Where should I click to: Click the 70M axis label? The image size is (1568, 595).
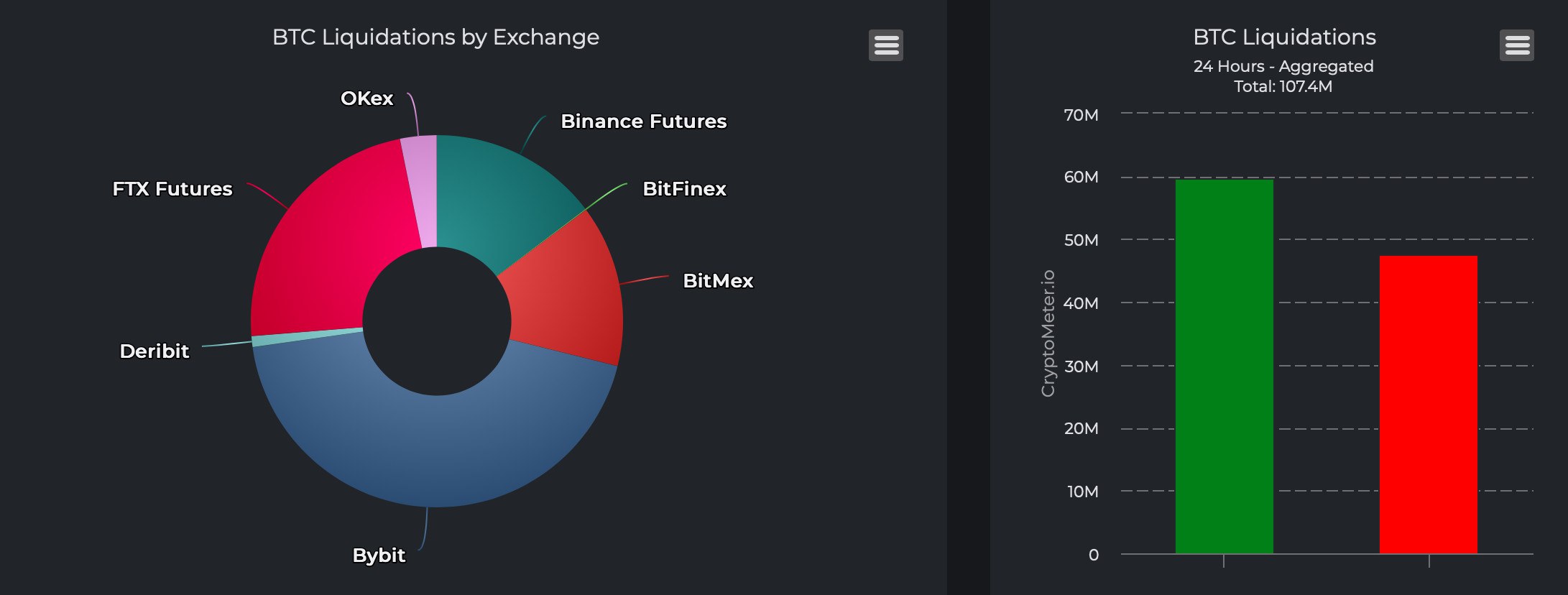point(1082,115)
